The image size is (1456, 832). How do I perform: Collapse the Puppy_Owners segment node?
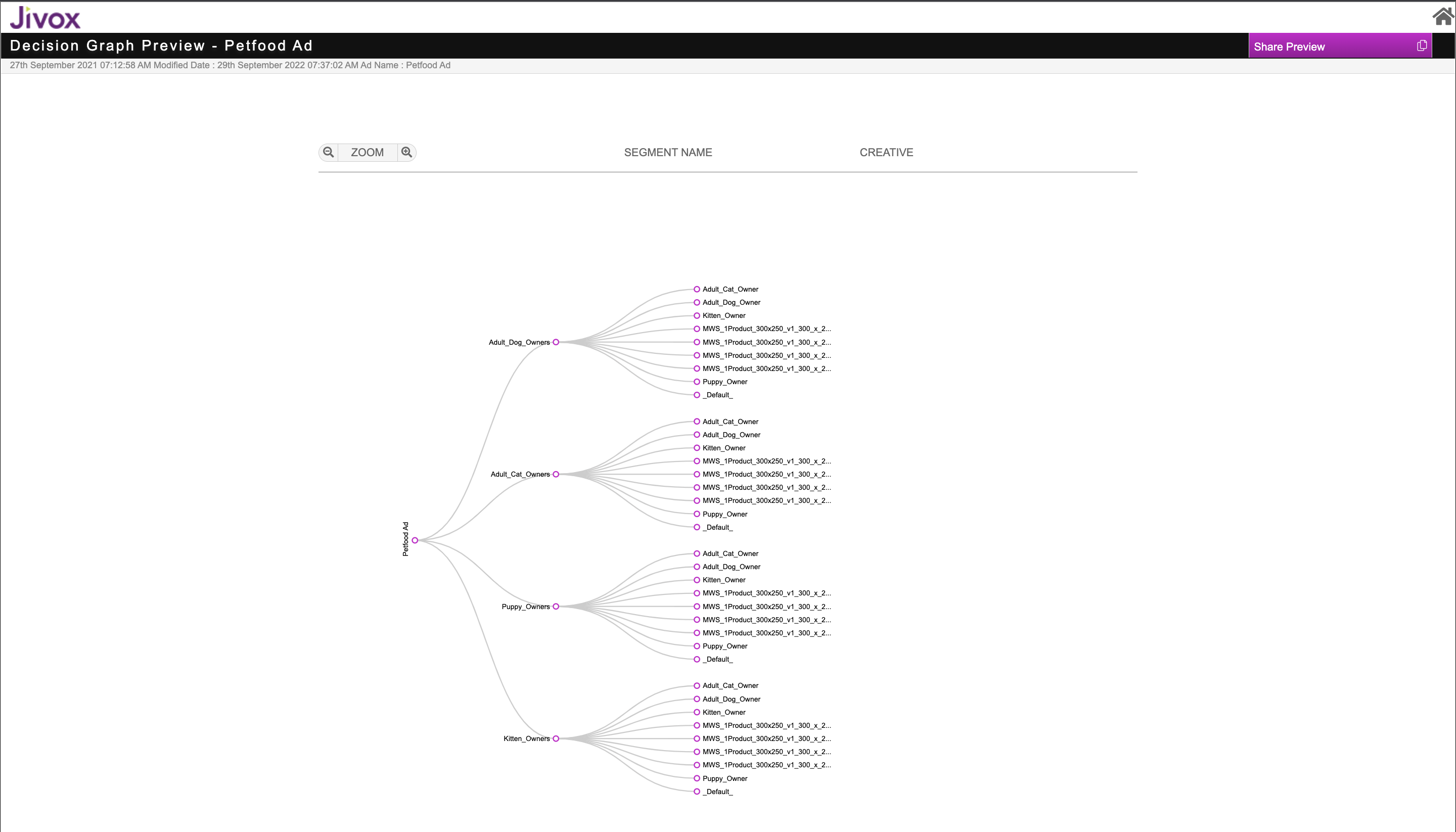556,606
